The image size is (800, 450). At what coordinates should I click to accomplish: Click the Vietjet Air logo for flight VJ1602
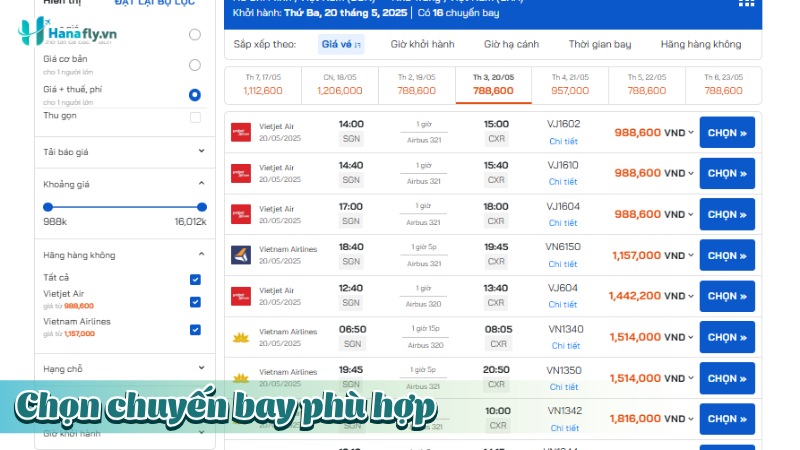pyautogui.click(x=241, y=132)
